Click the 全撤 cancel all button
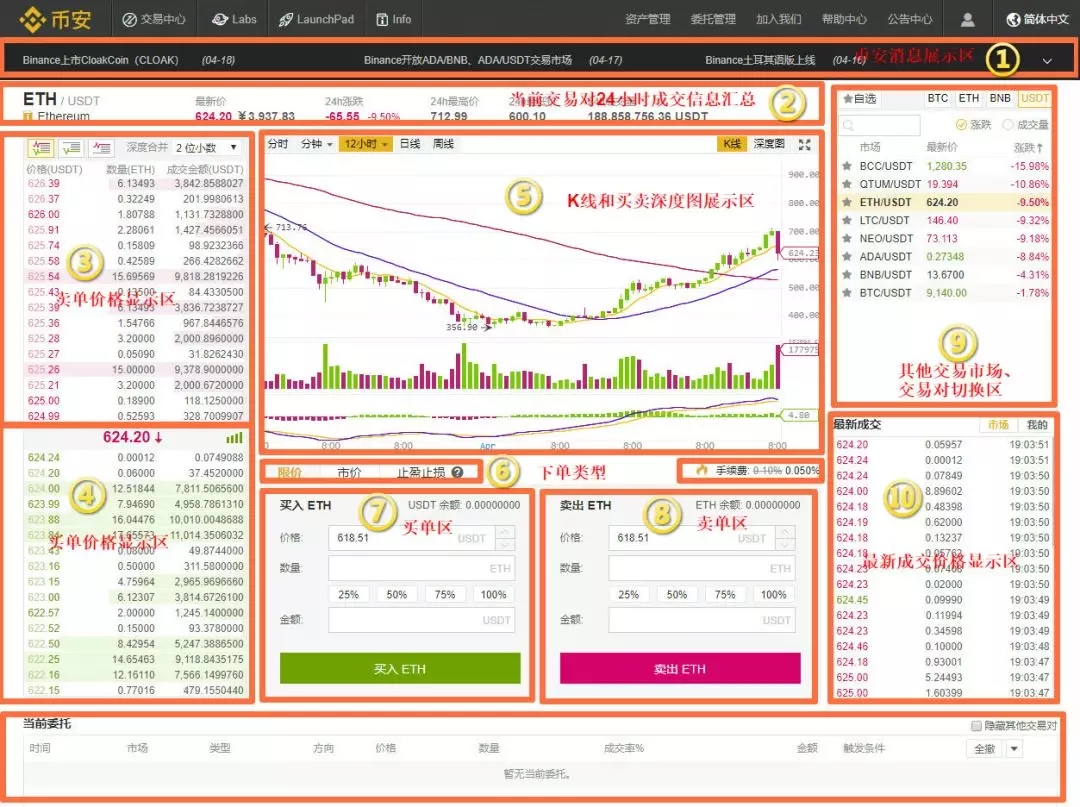 tap(985, 748)
